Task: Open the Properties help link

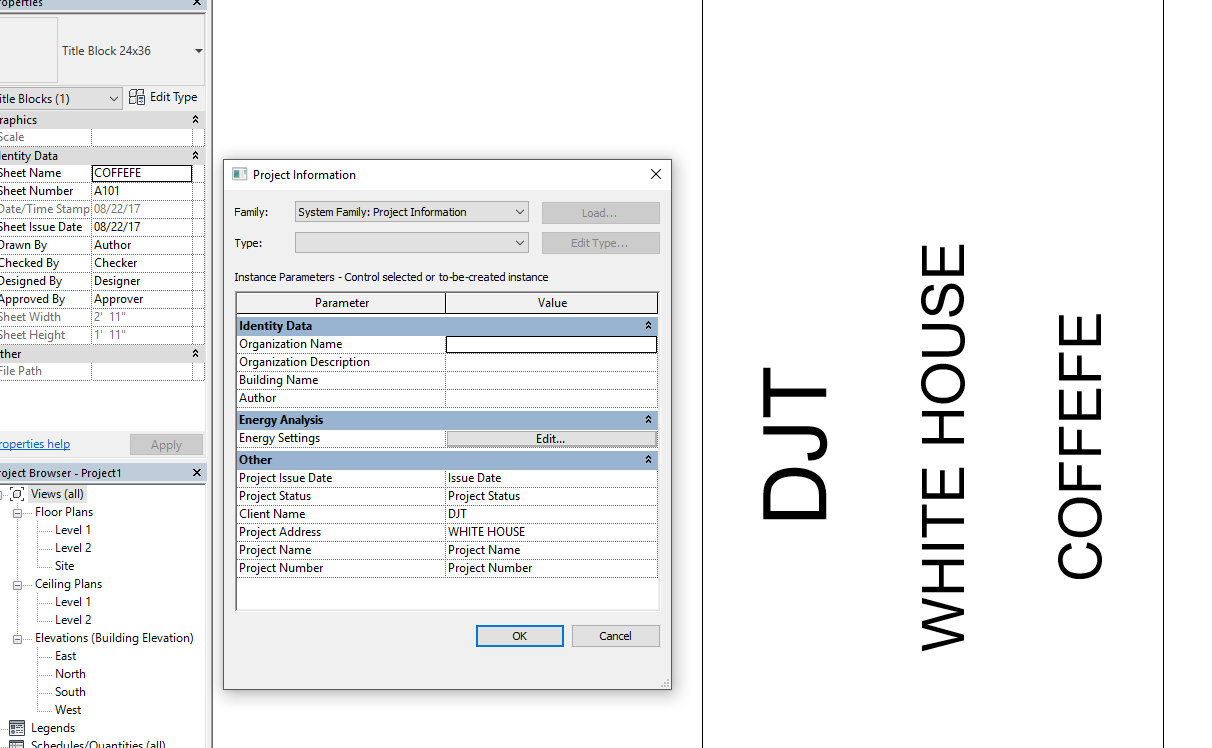Action: (x=33, y=443)
